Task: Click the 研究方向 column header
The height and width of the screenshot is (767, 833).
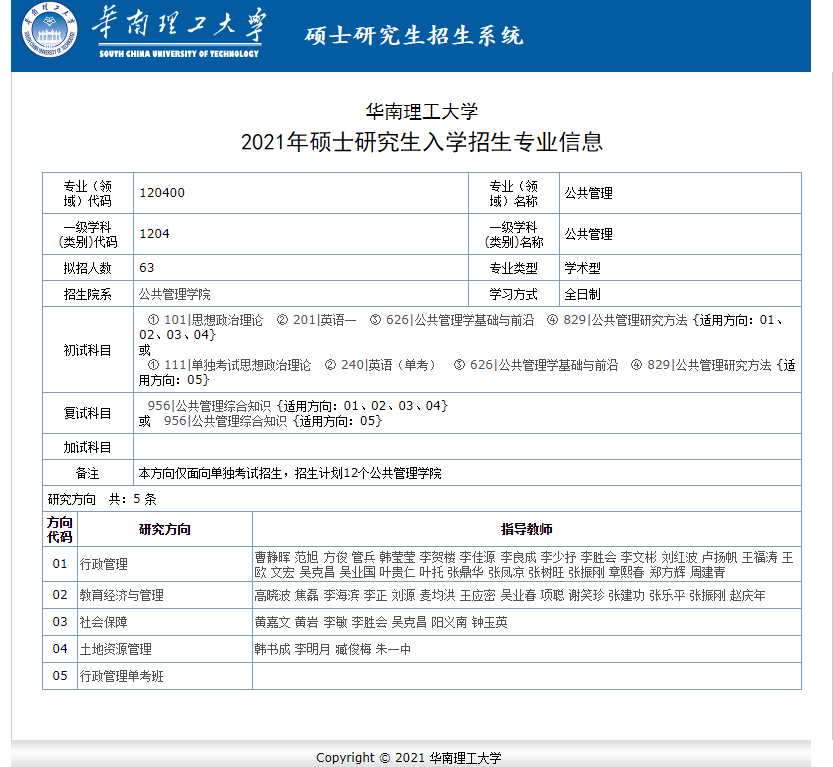Action: click(165, 529)
